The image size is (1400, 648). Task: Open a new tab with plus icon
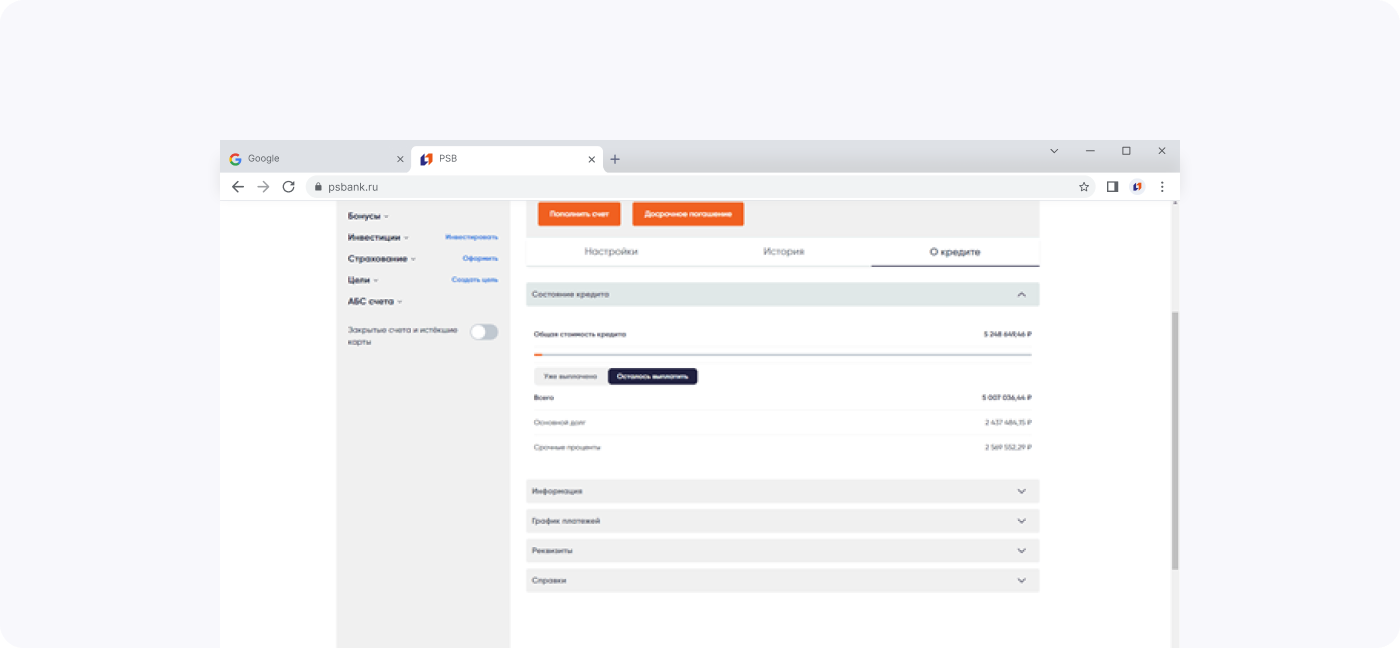(615, 159)
